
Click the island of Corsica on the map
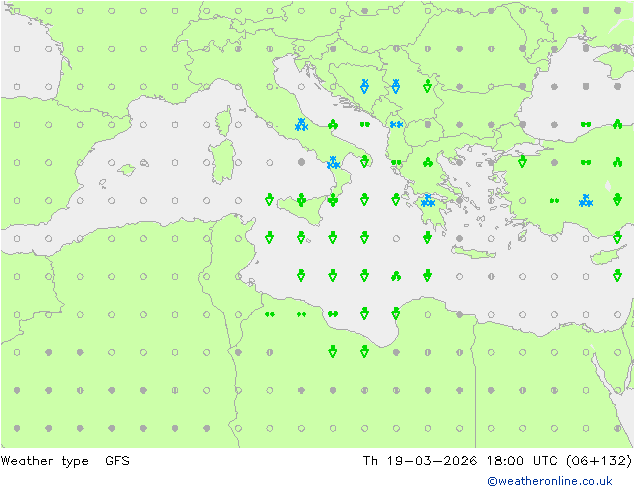tap(224, 120)
